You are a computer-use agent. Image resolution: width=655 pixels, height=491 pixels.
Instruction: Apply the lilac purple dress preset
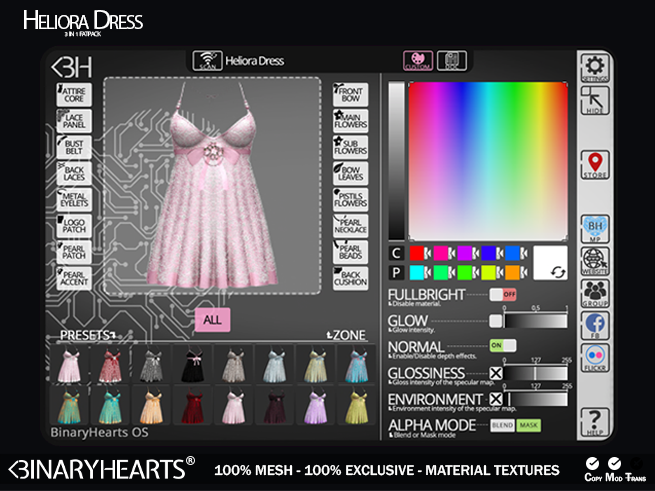tap(316, 406)
